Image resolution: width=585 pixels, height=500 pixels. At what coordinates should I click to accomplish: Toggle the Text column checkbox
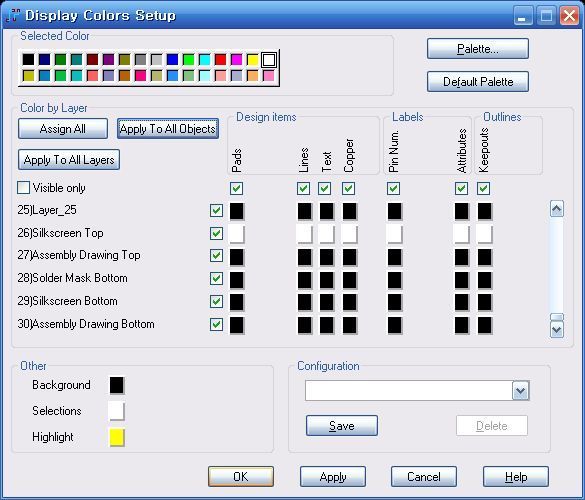click(325, 188)
